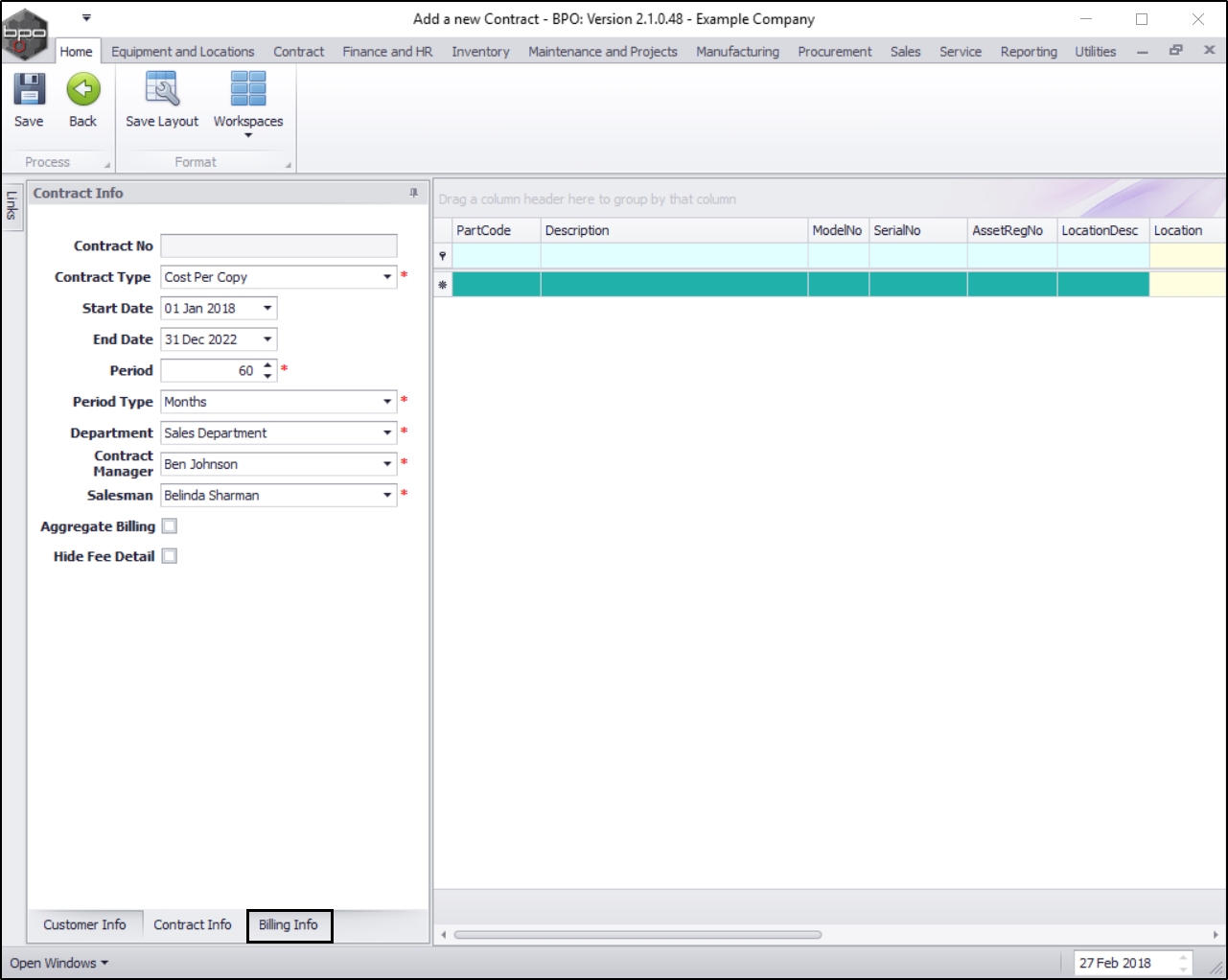The image size is (1228, 980).
Task: Click the ribbon restore window icon
Action: [x=1175, y=50]
